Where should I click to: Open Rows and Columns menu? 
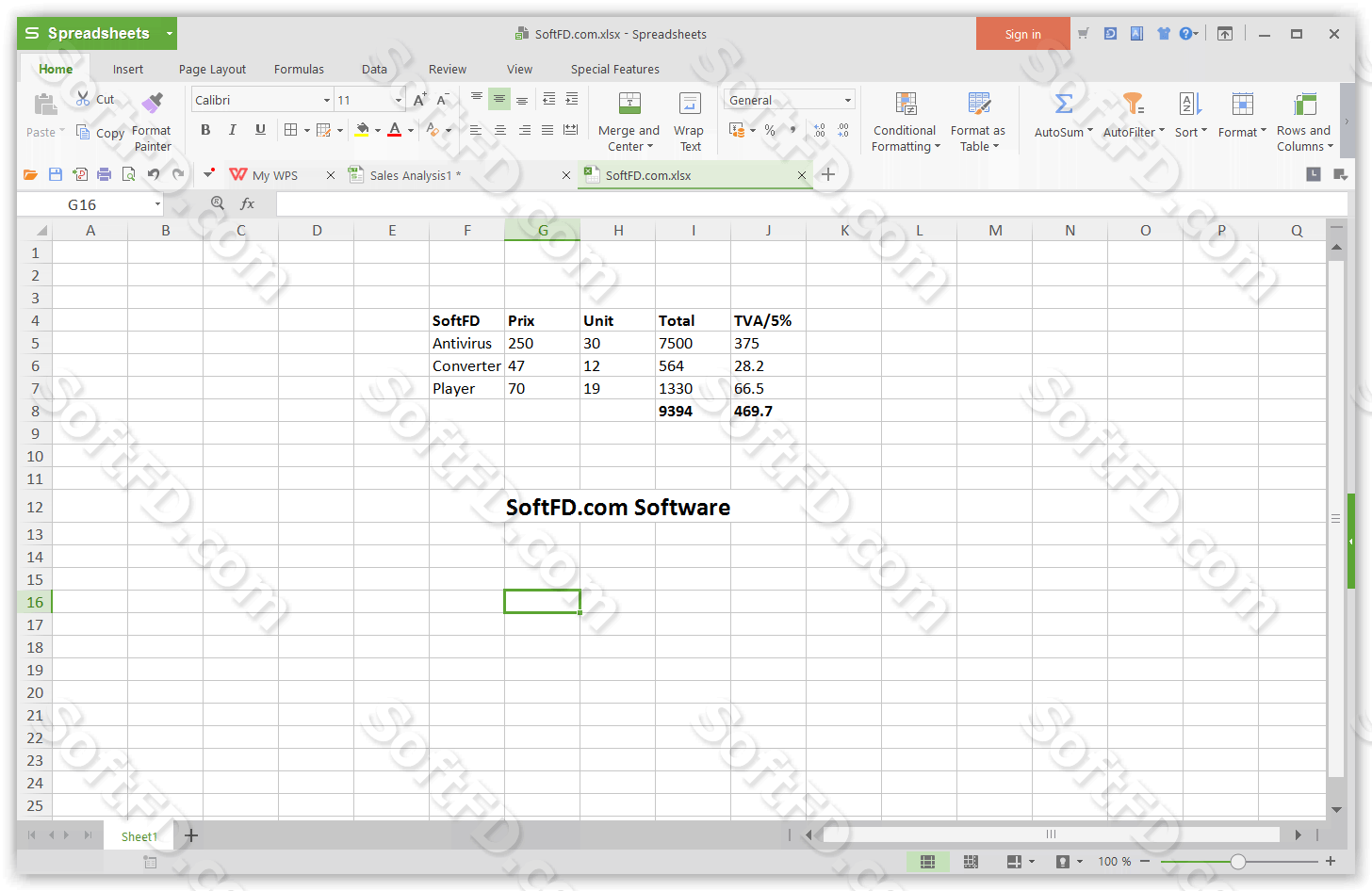[1304, 121]
